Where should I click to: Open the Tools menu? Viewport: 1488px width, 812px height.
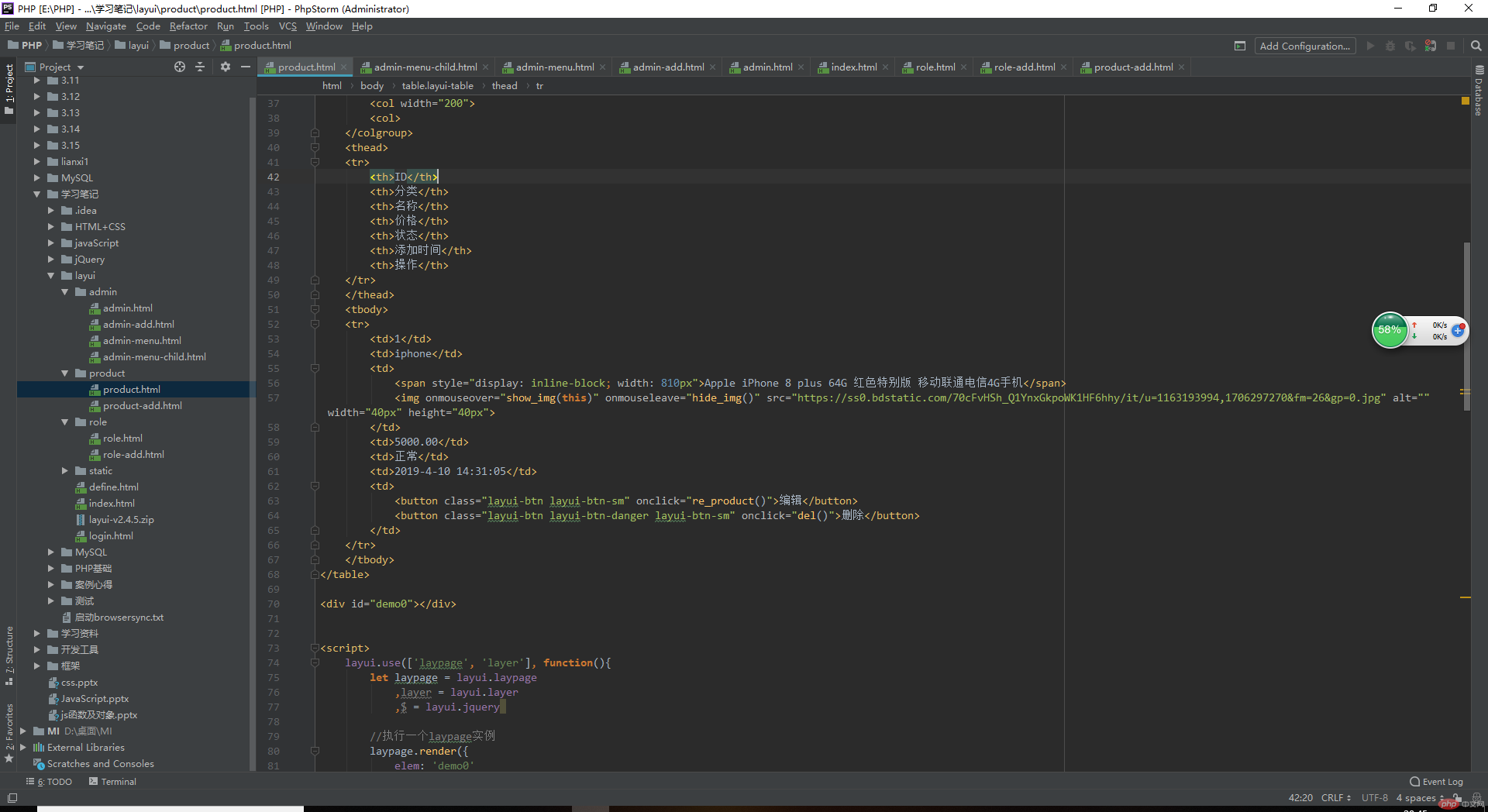256,26
